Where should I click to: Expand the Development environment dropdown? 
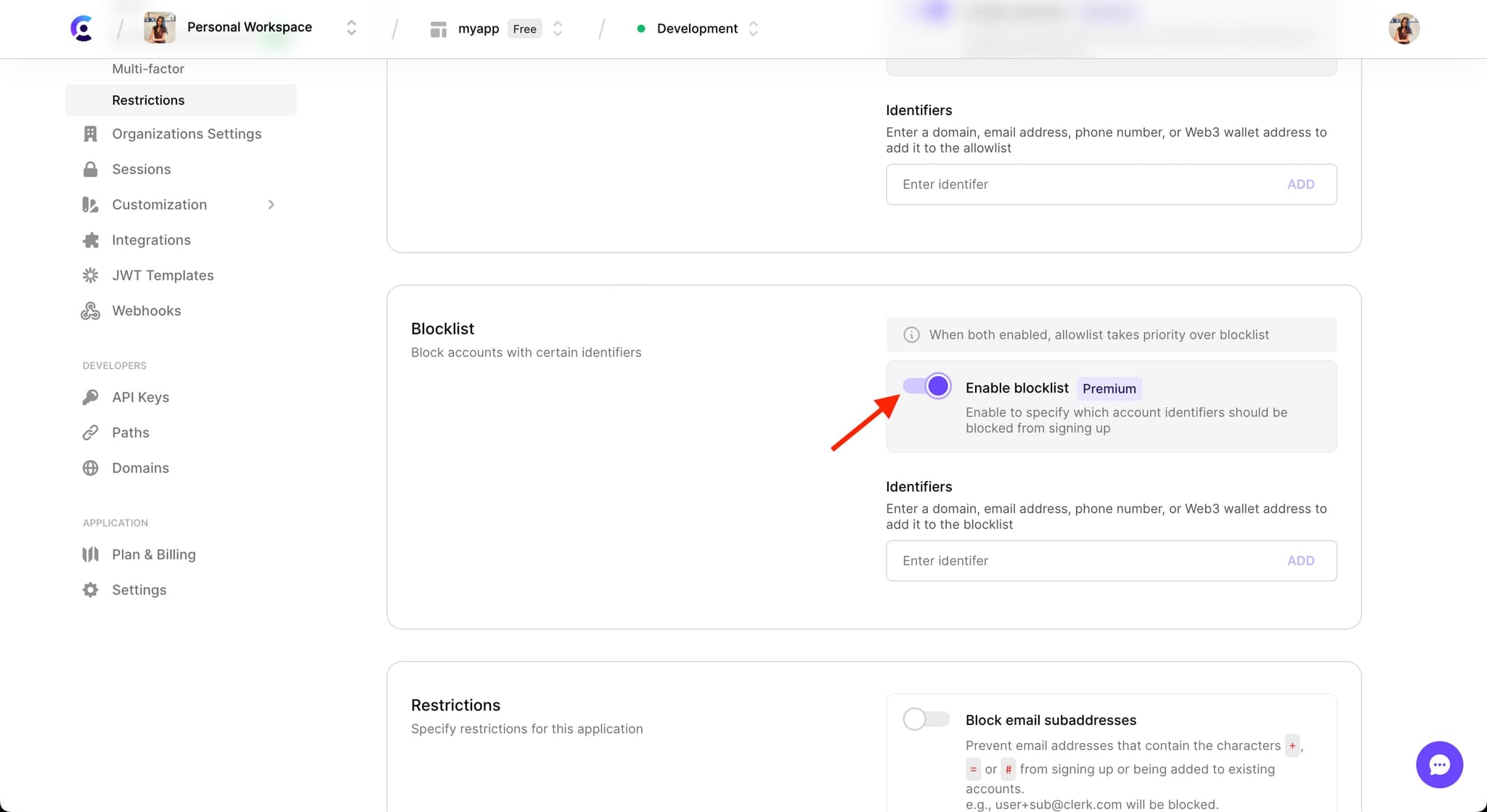pyautogui.click(x=752, y=28)
